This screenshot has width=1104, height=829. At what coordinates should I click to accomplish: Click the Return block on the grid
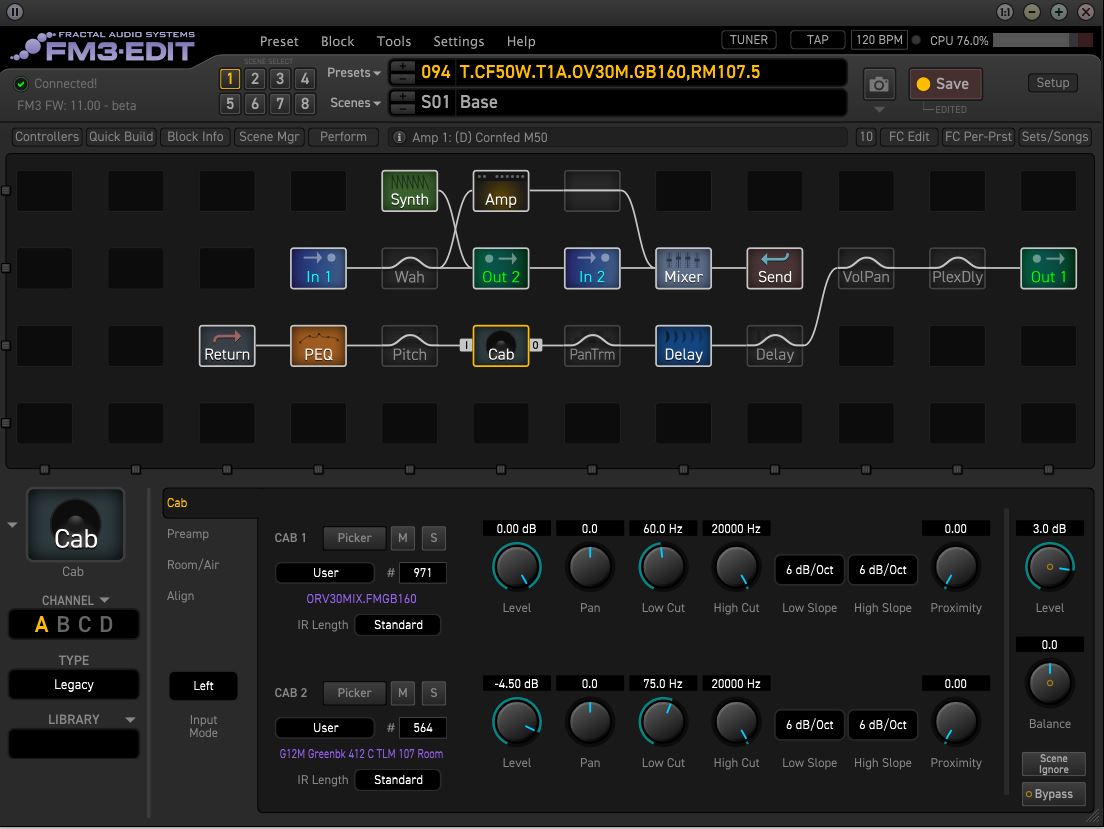[x=227, y=346]
